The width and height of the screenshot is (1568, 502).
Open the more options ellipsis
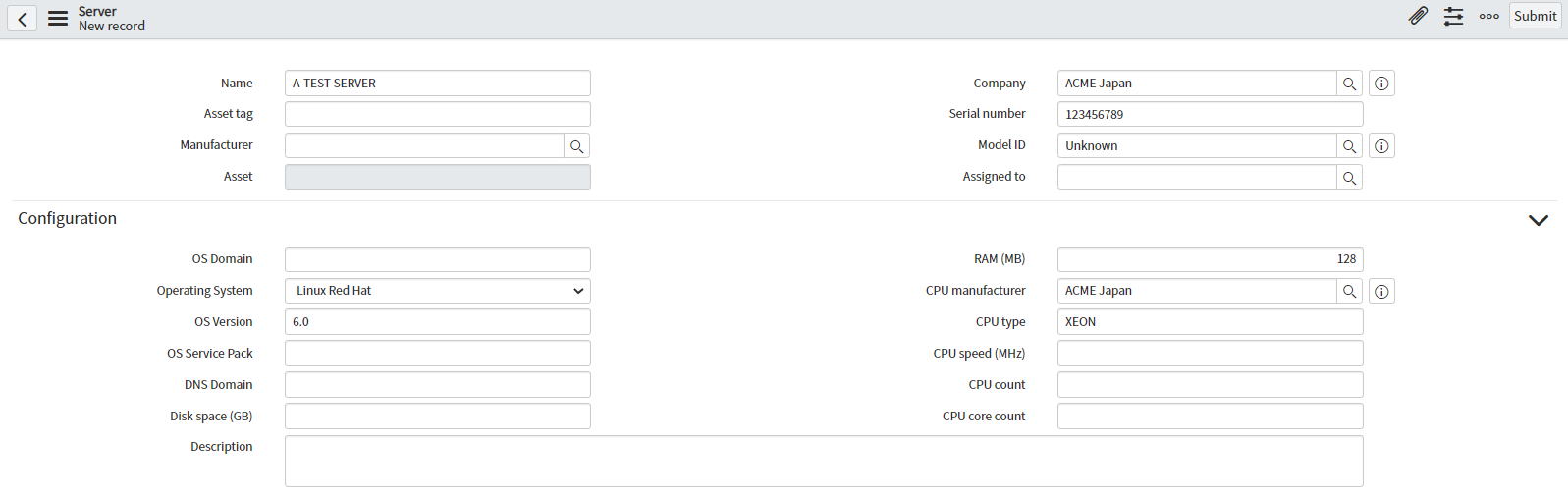pos(1488,16)
